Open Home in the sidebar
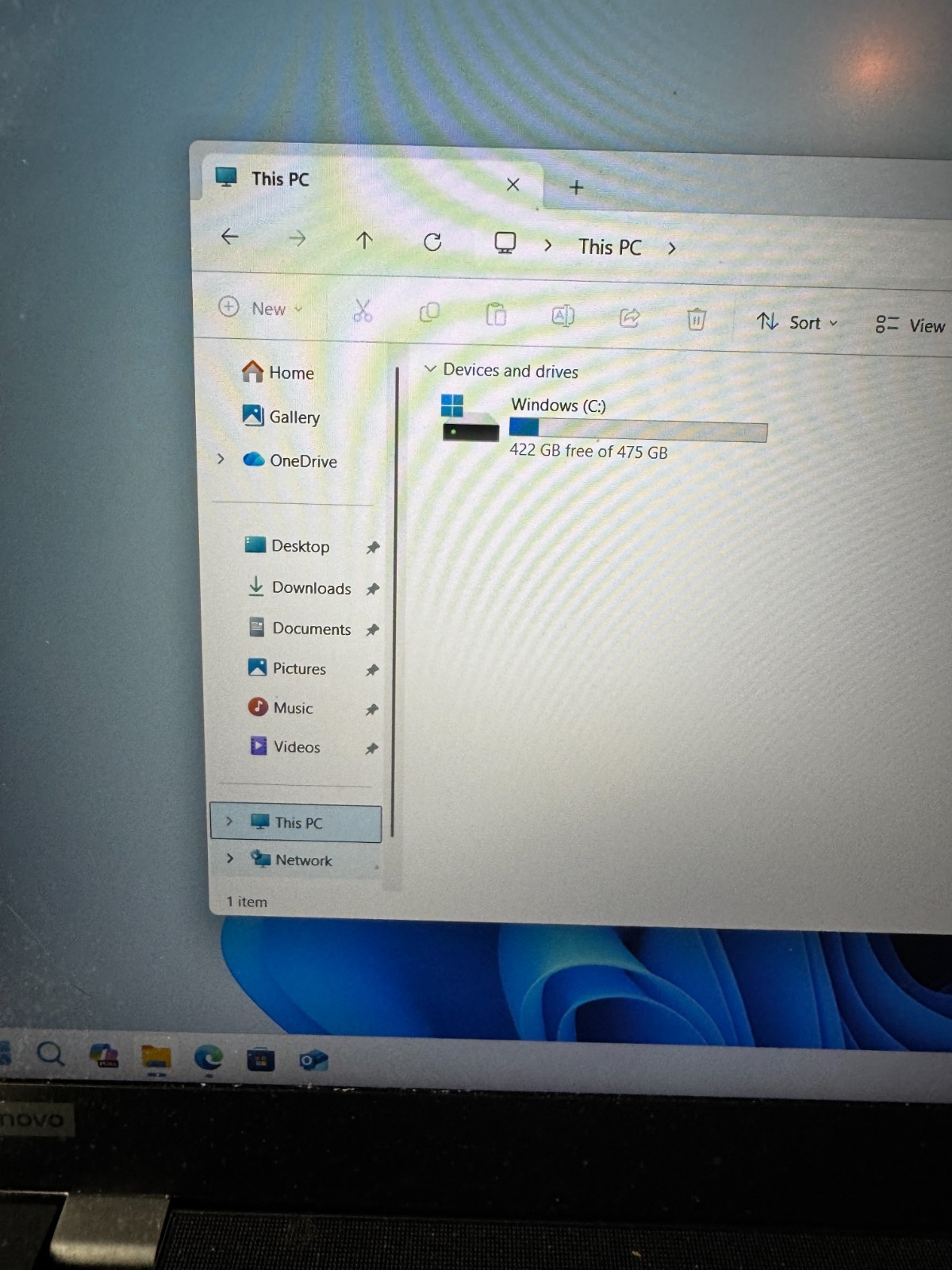 click(x=278, y=371)
